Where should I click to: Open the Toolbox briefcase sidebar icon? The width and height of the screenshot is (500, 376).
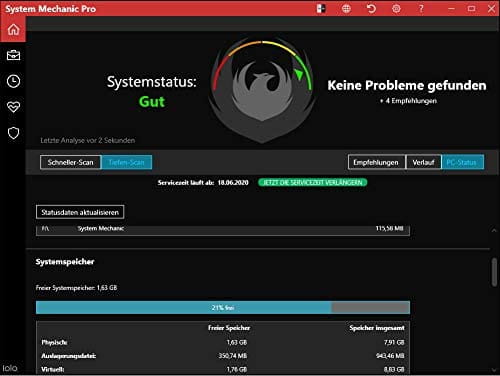point(13,55)
